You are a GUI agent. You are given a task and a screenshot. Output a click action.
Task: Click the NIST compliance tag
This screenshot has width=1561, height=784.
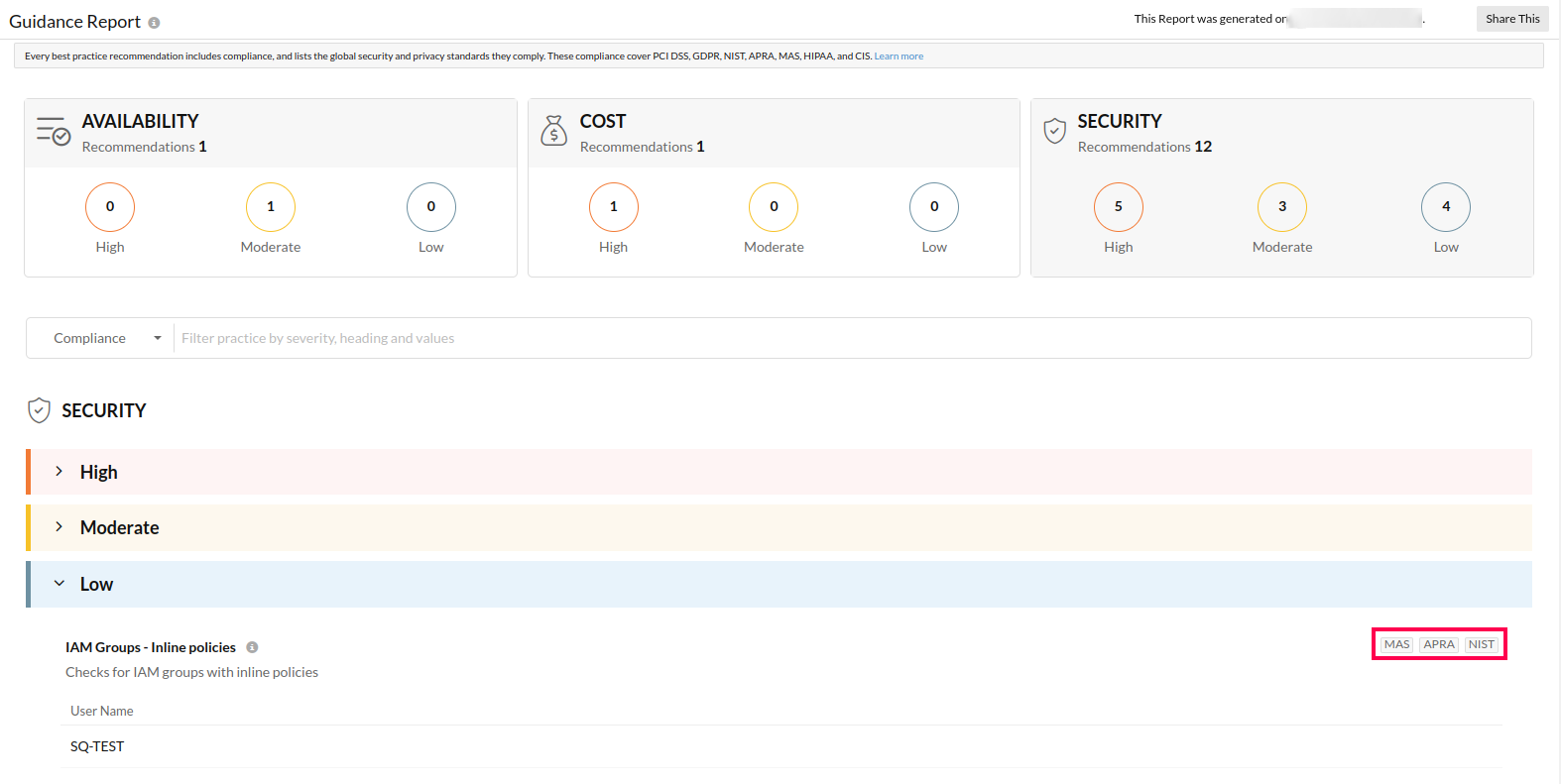click(1481, 644)
